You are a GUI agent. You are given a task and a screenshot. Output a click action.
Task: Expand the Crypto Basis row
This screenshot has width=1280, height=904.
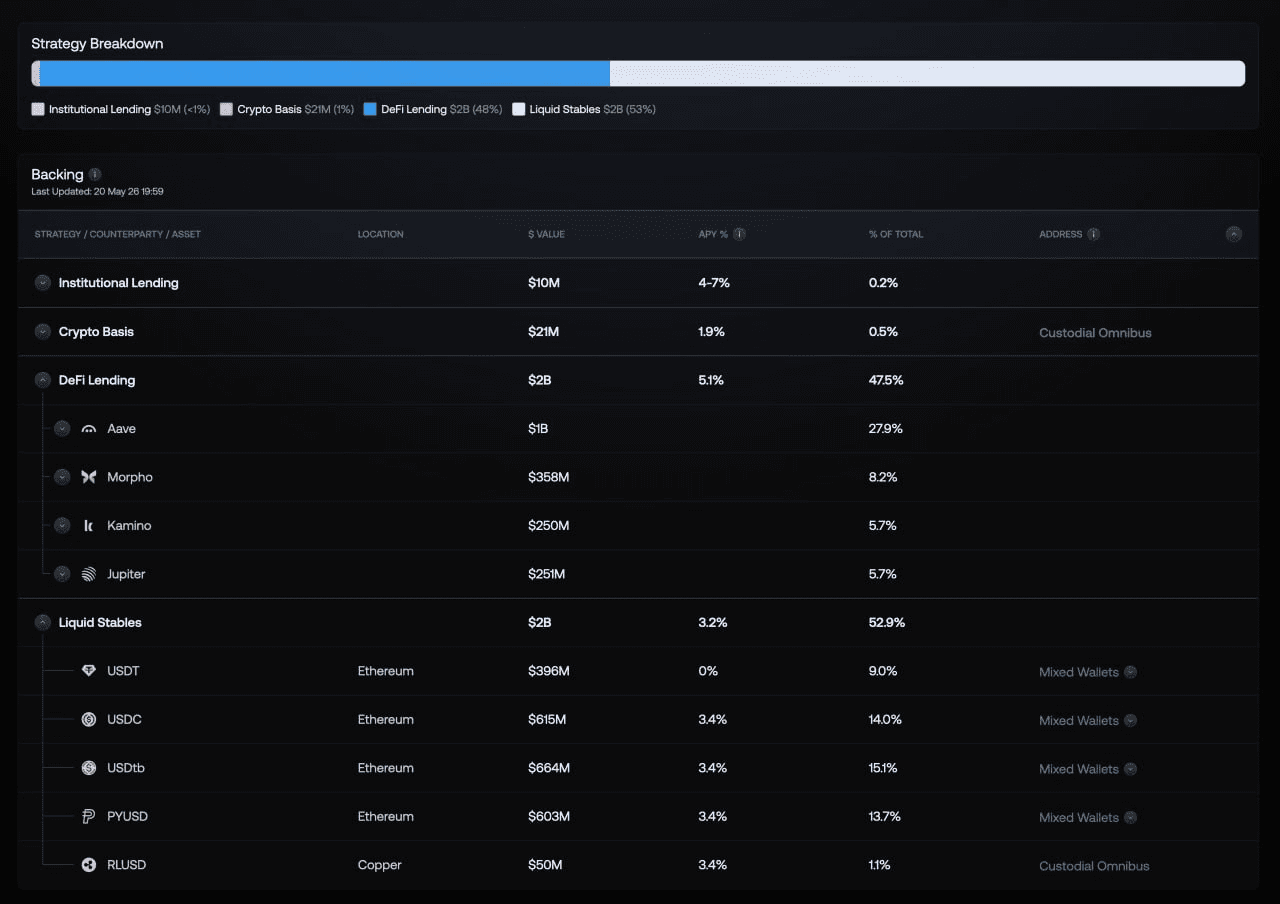coord(43,332)
